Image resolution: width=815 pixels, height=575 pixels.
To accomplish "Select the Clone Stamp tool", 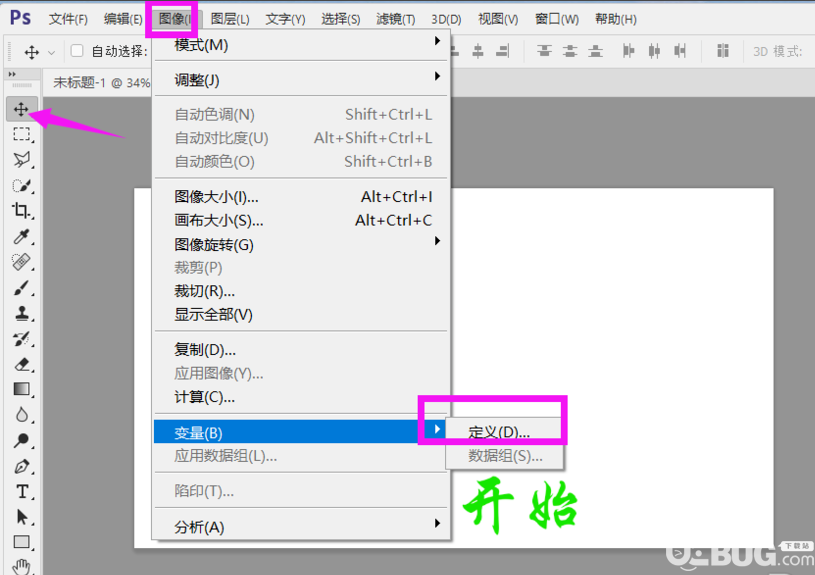I will click(21, 313).
